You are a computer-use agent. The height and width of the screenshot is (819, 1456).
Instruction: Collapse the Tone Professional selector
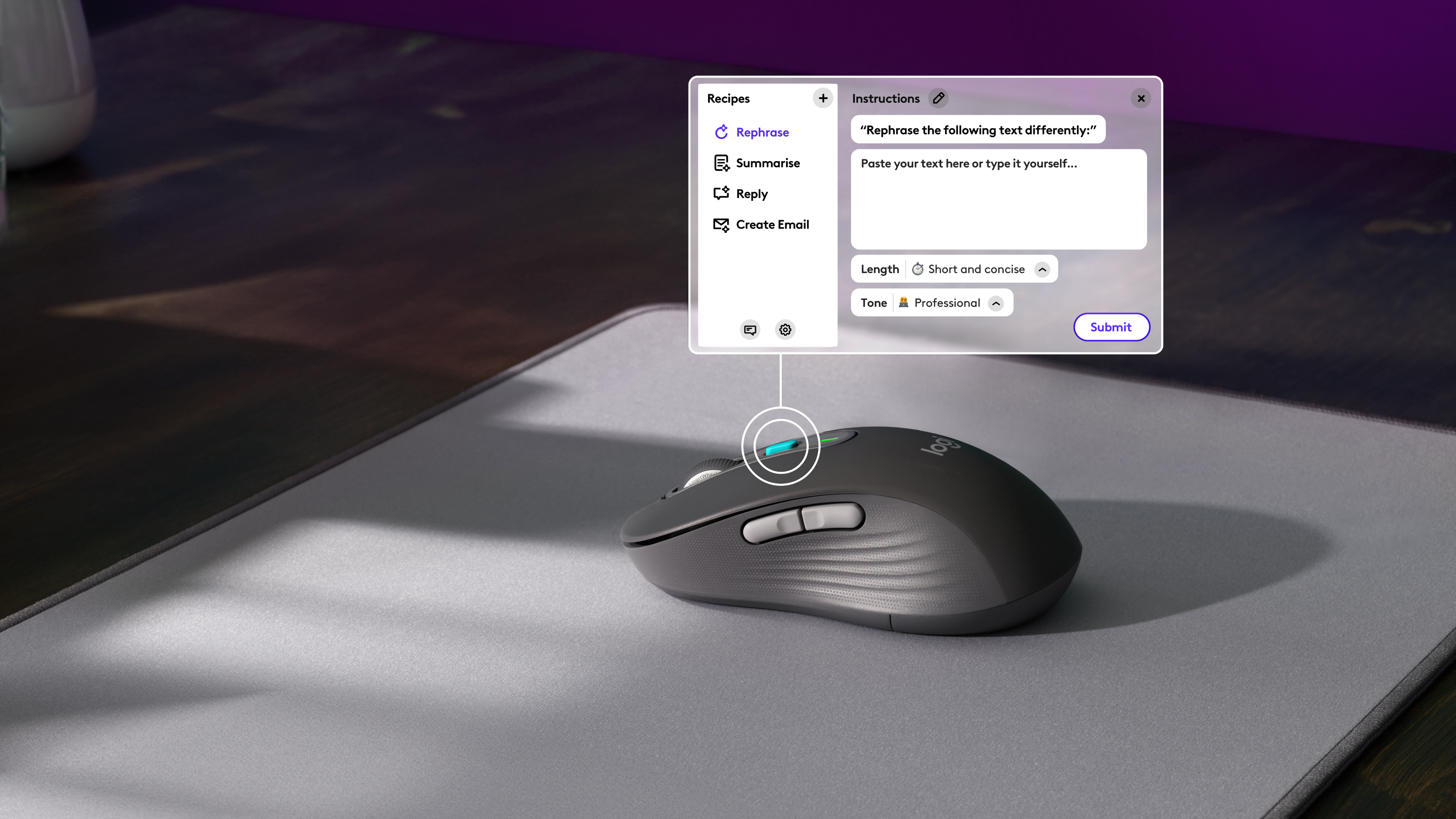[997, 303]
